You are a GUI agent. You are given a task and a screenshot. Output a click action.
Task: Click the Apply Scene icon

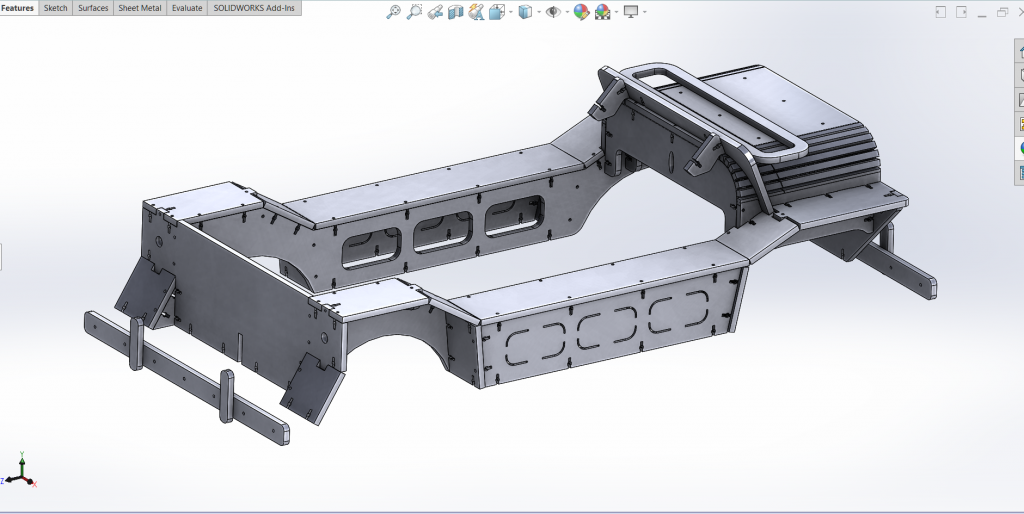[x=602, y=12]
